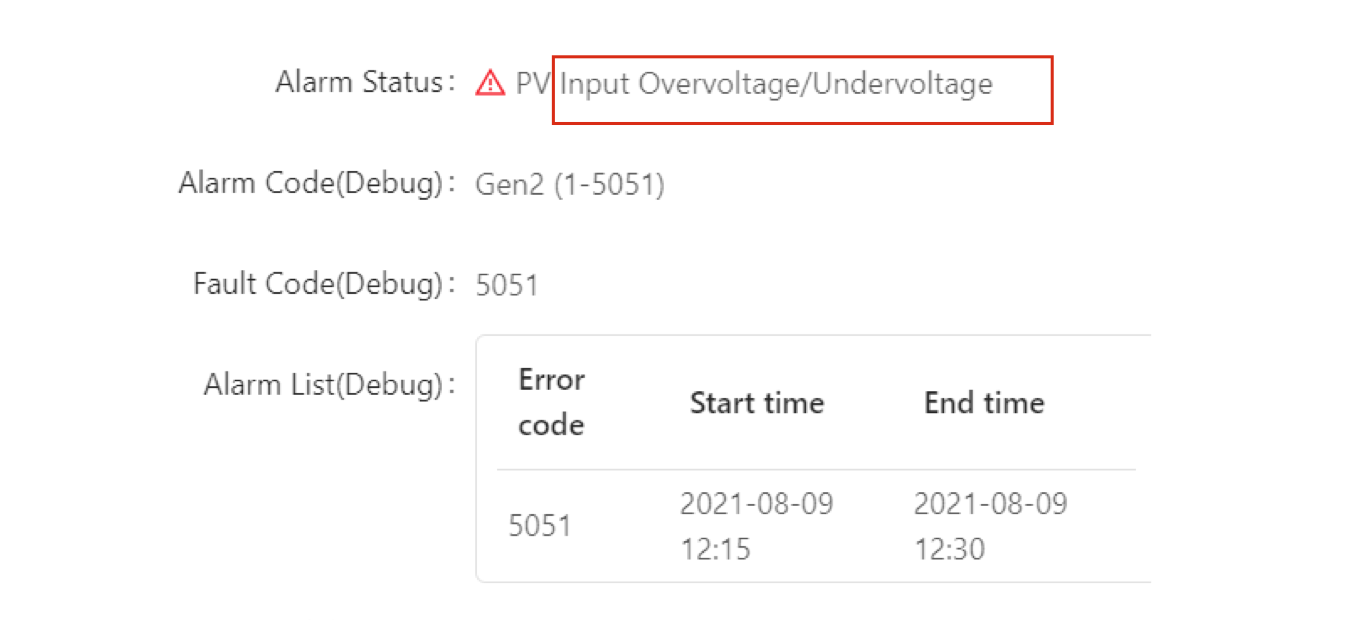
Task: Click the Alarm Status label
Action: point(358,82)
